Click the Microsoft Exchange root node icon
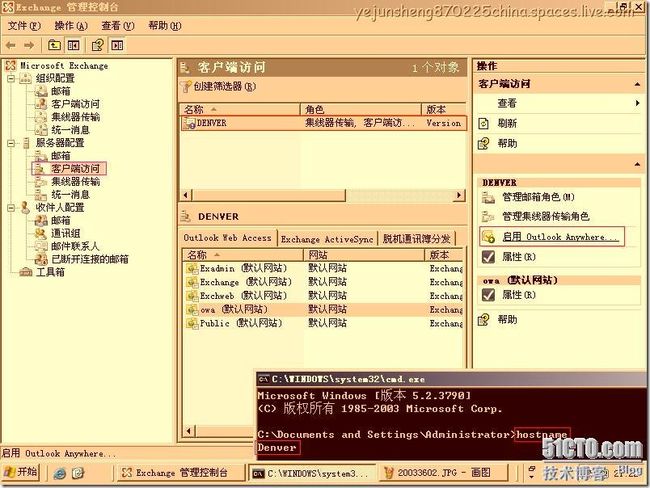Screen dimensions: 650x488 click(11, 66)
